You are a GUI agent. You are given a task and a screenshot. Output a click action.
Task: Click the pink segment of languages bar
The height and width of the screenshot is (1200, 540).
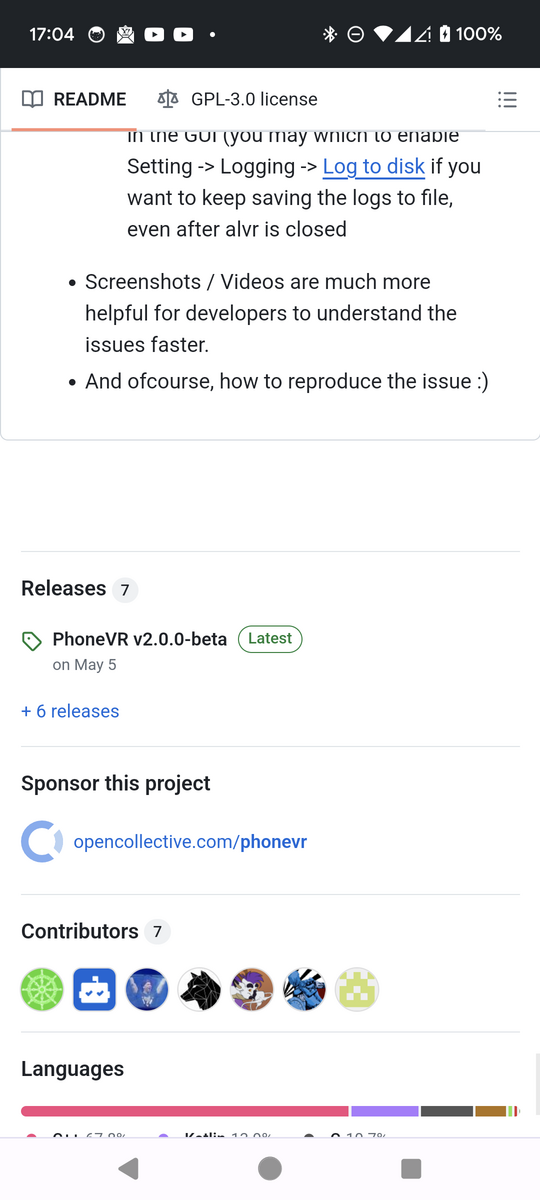185,1111
